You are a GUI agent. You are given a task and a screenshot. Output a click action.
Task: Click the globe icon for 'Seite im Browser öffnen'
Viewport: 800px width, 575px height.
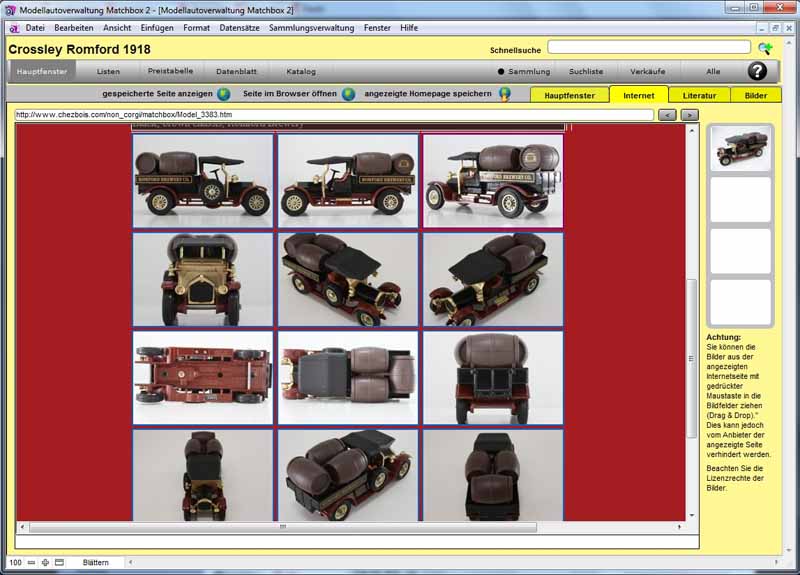pos(348,94)
